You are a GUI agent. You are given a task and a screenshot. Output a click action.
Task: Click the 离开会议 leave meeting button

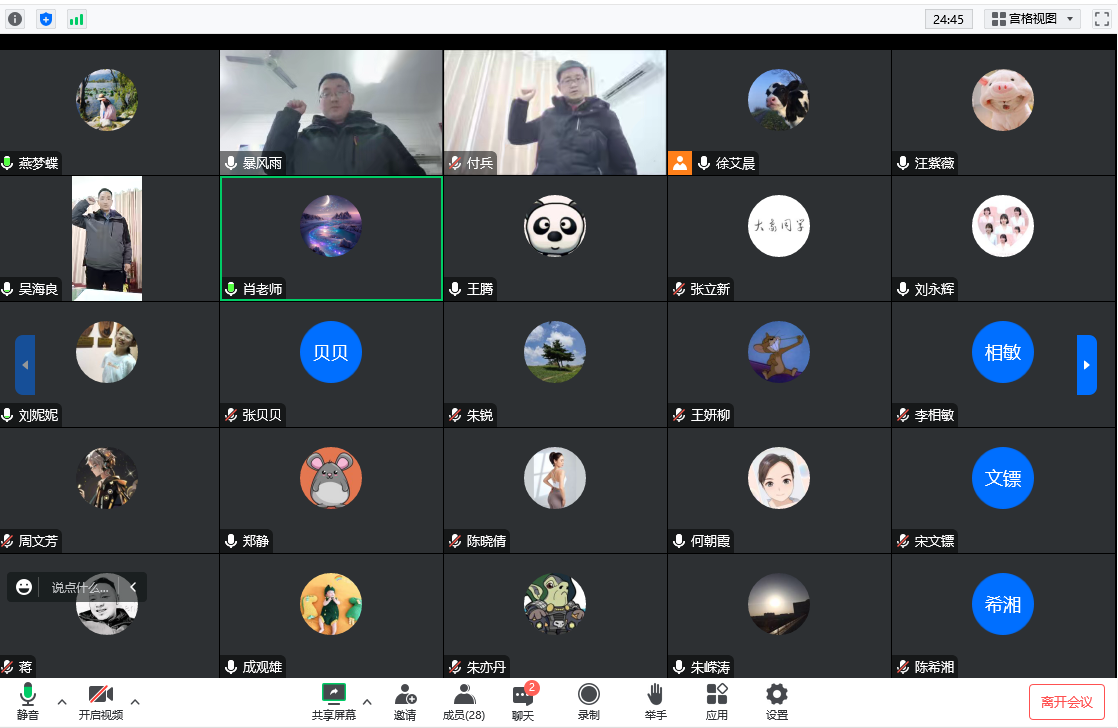tap(1066, 702)
